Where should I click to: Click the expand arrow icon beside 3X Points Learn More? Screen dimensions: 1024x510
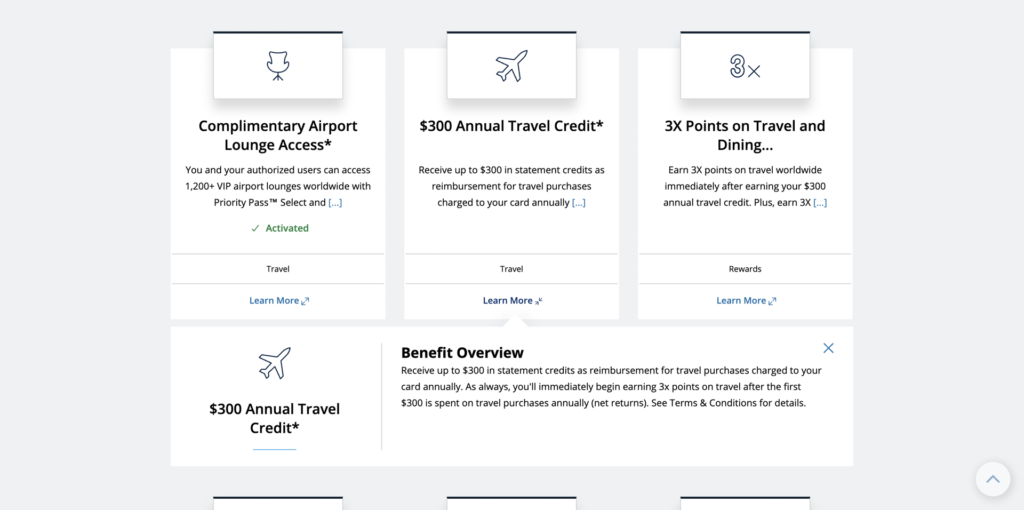pos(773,301)
